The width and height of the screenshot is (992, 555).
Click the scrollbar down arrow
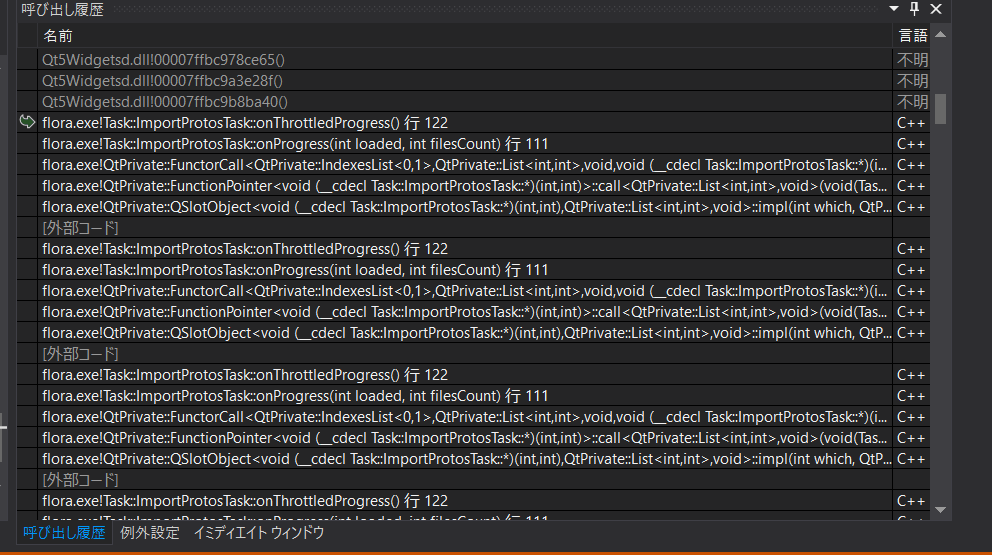940,510
